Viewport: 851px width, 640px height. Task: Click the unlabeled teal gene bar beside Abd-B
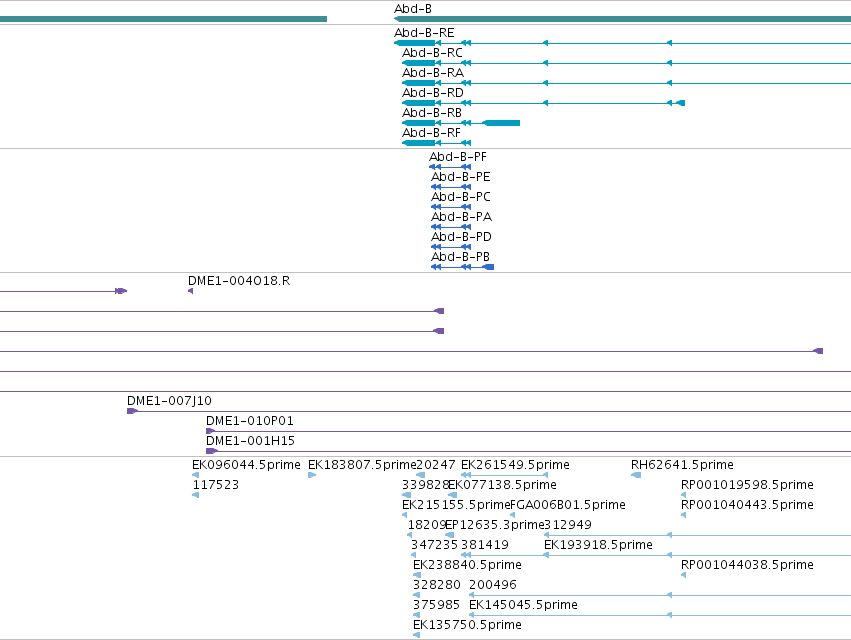click(x=163, y=20)
